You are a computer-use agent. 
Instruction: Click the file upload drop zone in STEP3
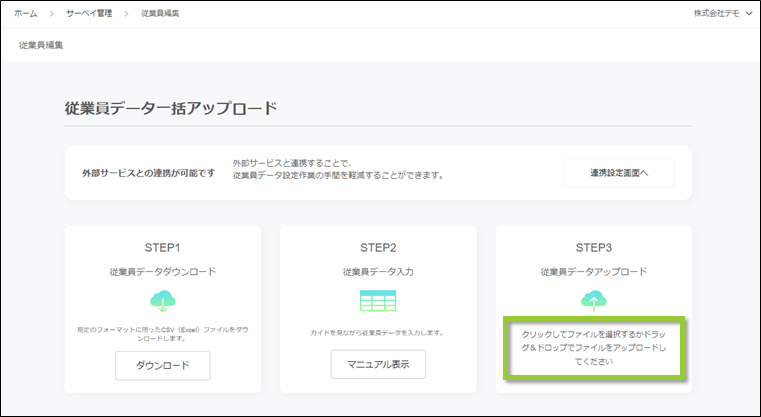(594, 348)
